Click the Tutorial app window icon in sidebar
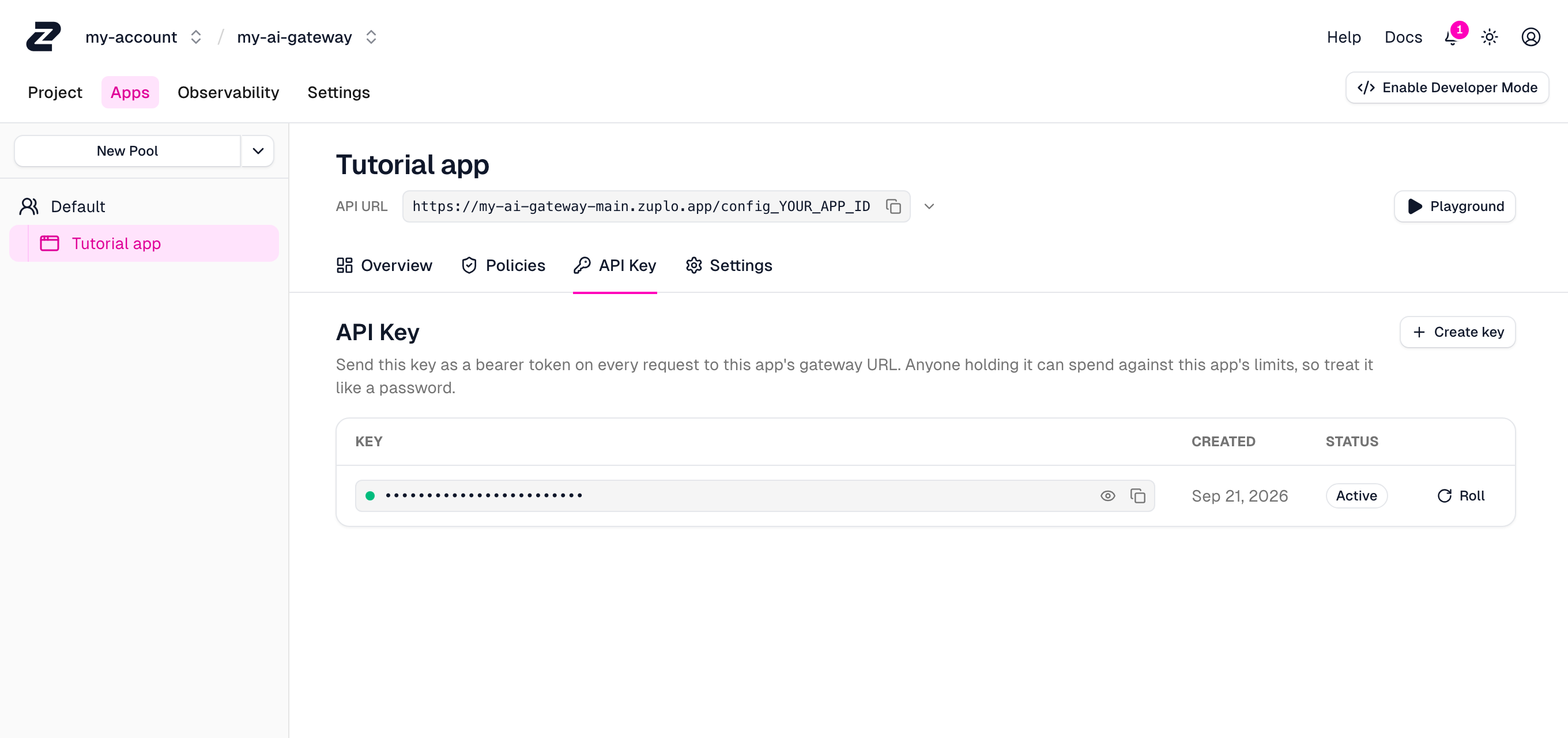 point(50,243)
